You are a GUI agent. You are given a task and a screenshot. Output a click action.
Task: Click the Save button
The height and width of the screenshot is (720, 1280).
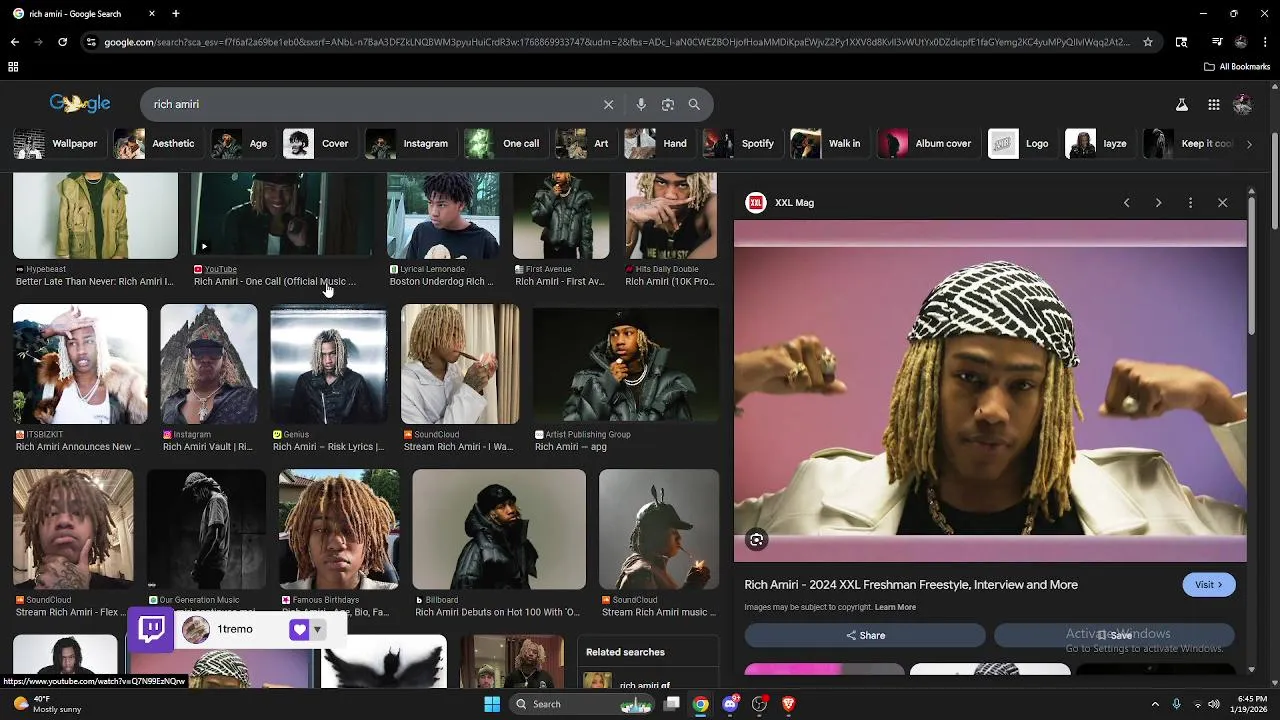click(x=1114, y=635)
